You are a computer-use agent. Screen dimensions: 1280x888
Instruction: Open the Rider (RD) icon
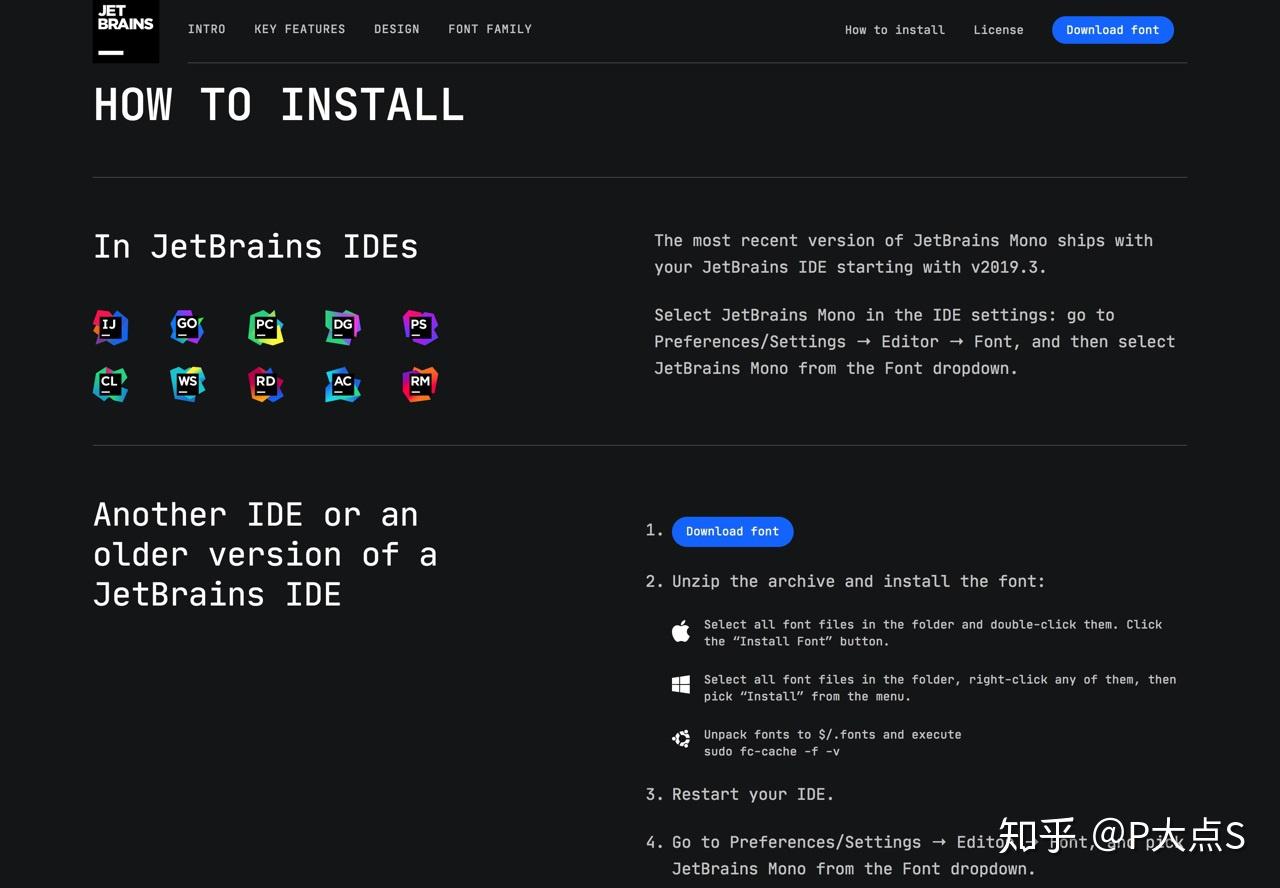coord(265,384)
